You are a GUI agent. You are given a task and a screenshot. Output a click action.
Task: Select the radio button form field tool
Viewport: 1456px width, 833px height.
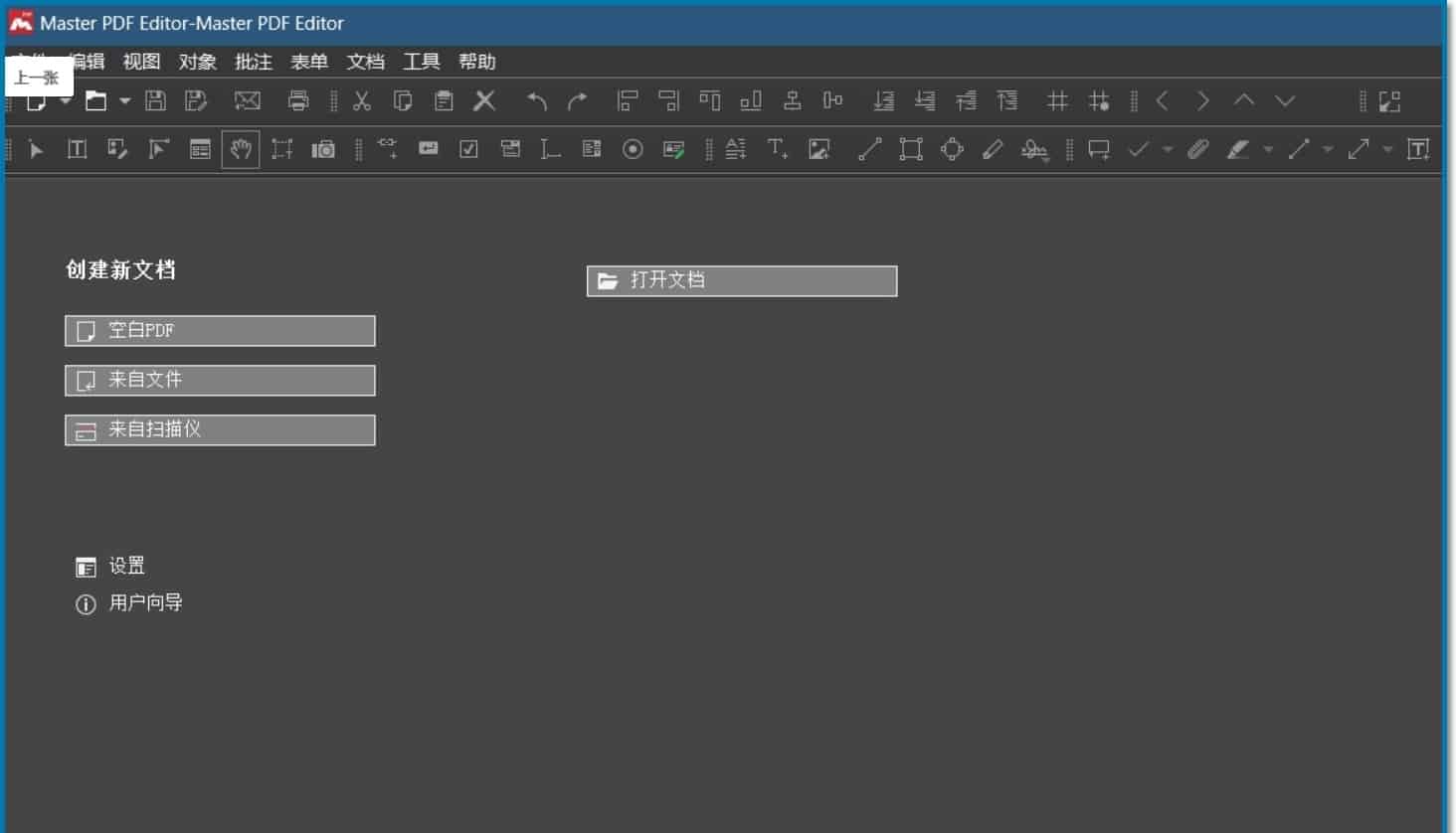click(633, 149)
